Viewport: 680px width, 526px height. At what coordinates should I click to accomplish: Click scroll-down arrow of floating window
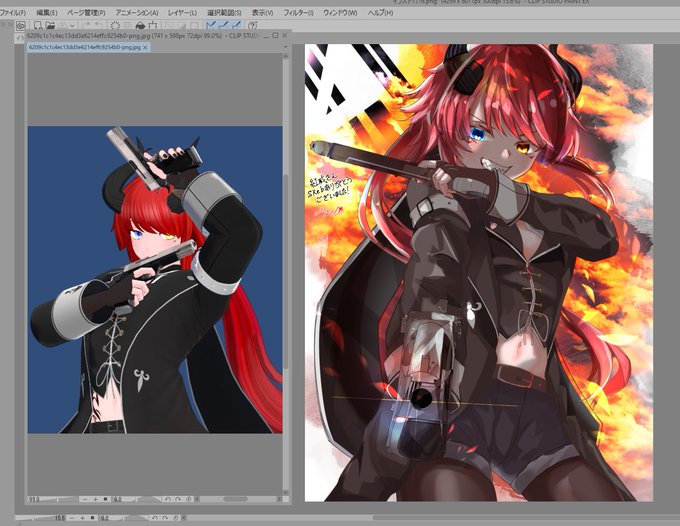click(x=286, y=492)
